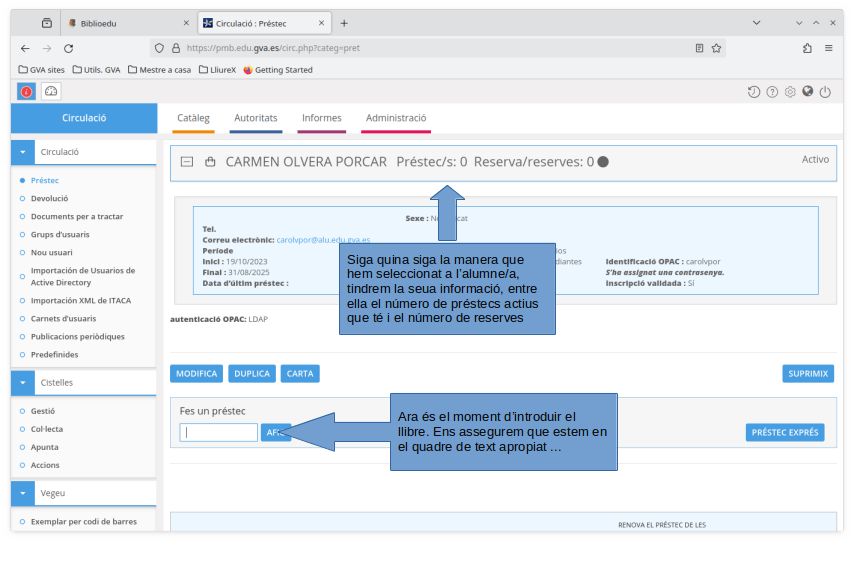
Task: Click the grey status dot after reserves
Action: tap(603, 162)
